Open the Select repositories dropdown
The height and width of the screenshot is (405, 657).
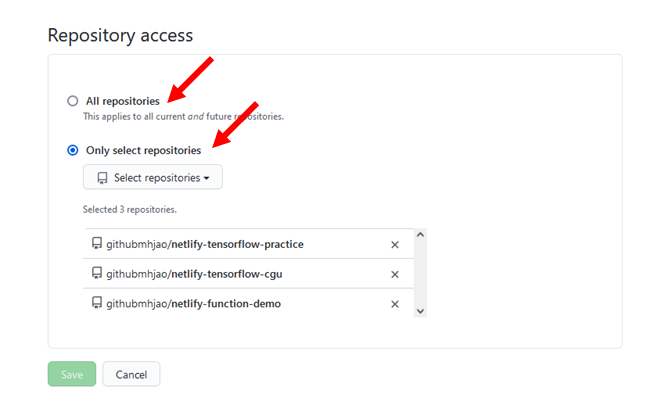pyautogui.click(x=153, y=178)
